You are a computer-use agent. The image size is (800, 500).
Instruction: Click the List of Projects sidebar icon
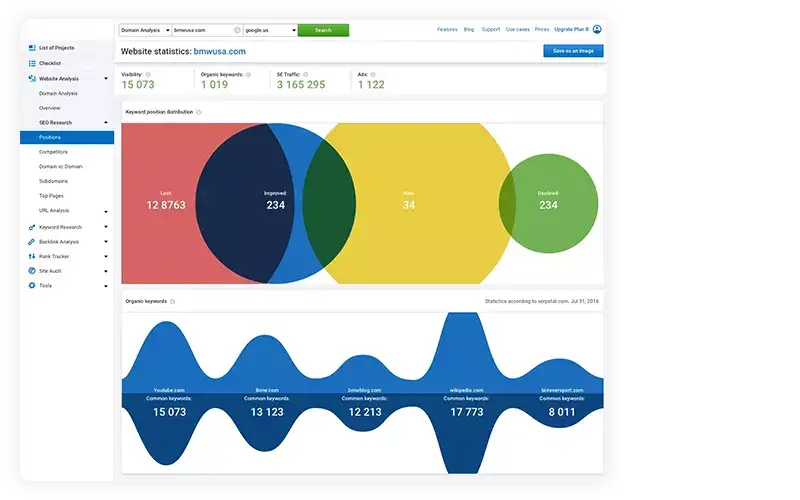[32, 48]
